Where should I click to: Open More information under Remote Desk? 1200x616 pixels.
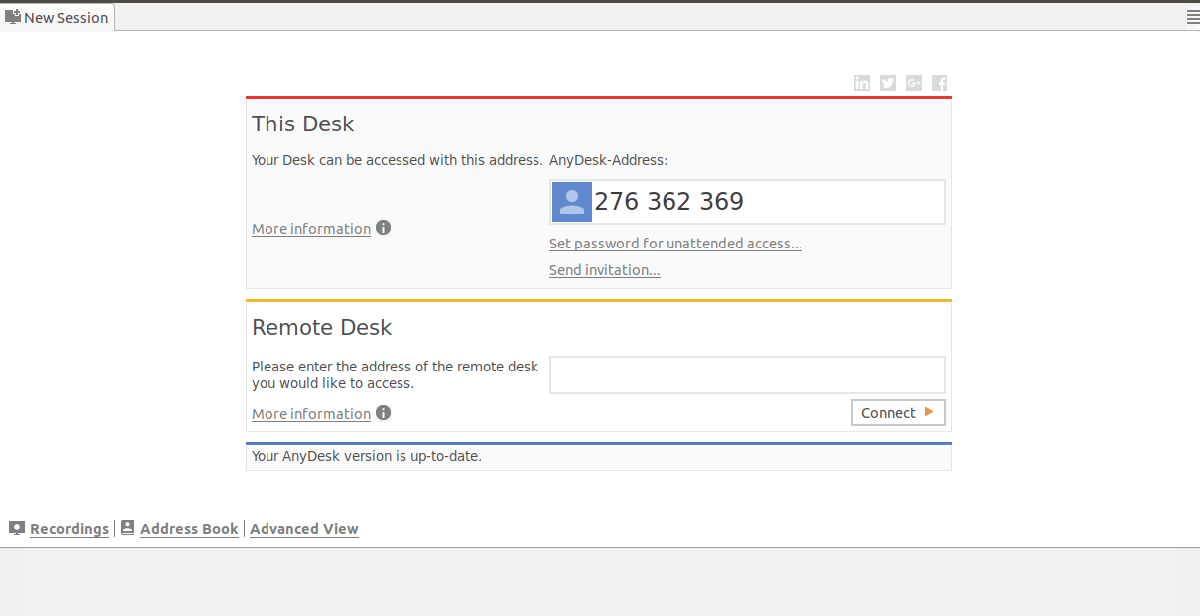coord(311,414)
